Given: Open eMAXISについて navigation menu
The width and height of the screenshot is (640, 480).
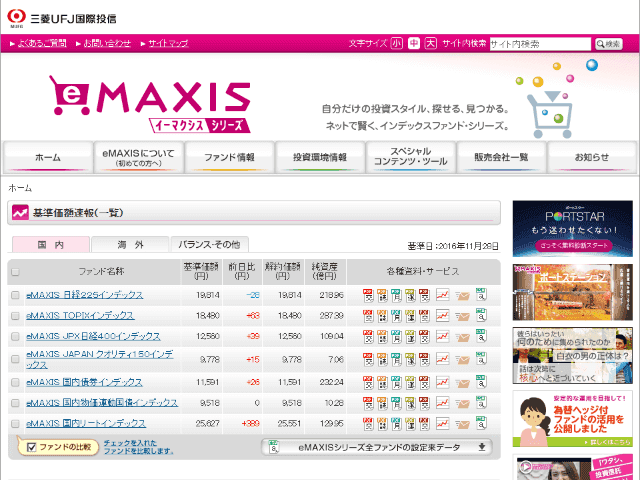Looking at the screenshot, I should [138, 157].
